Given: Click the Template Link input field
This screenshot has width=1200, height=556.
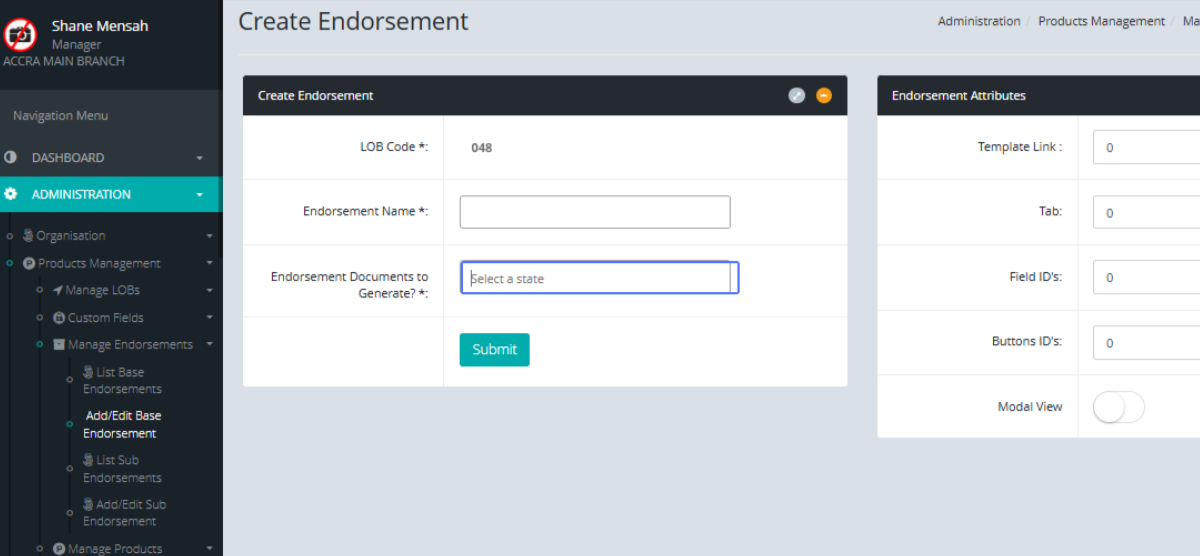Looking at the screenshot, I should 1146,147.
